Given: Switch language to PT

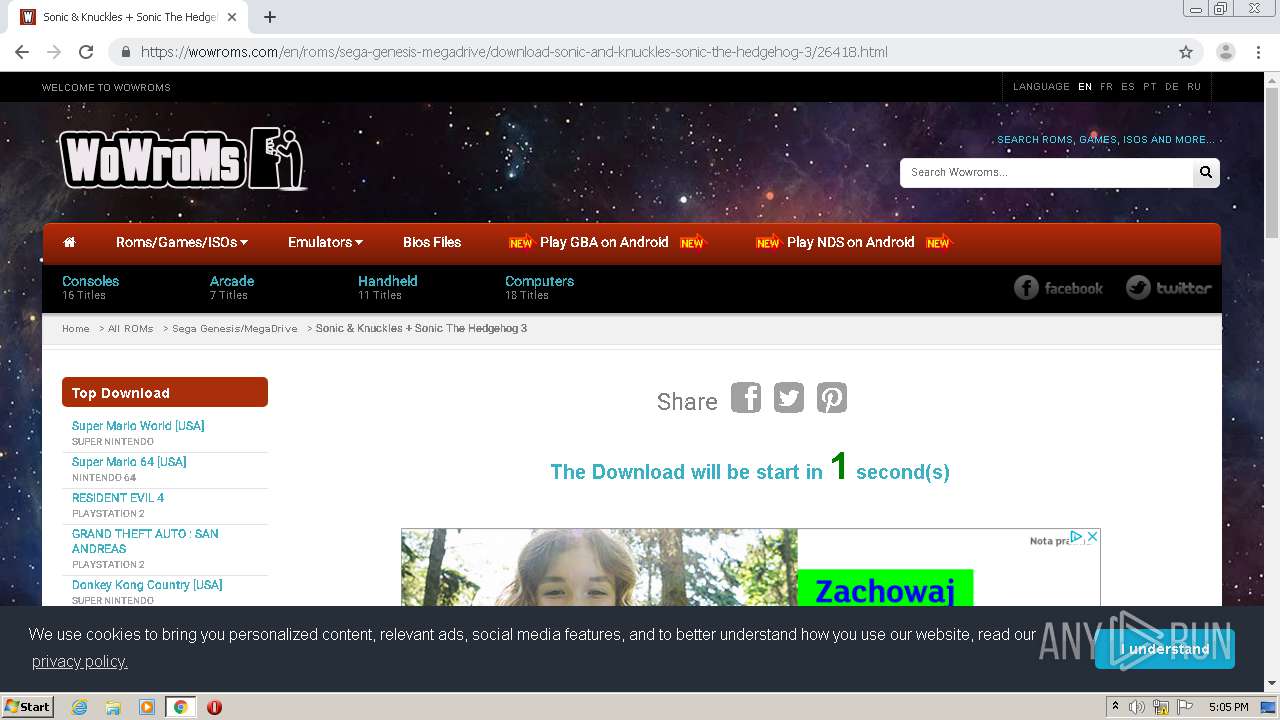Looking at the screenshot, I should pyautogui.click(x=1150, y=87).
